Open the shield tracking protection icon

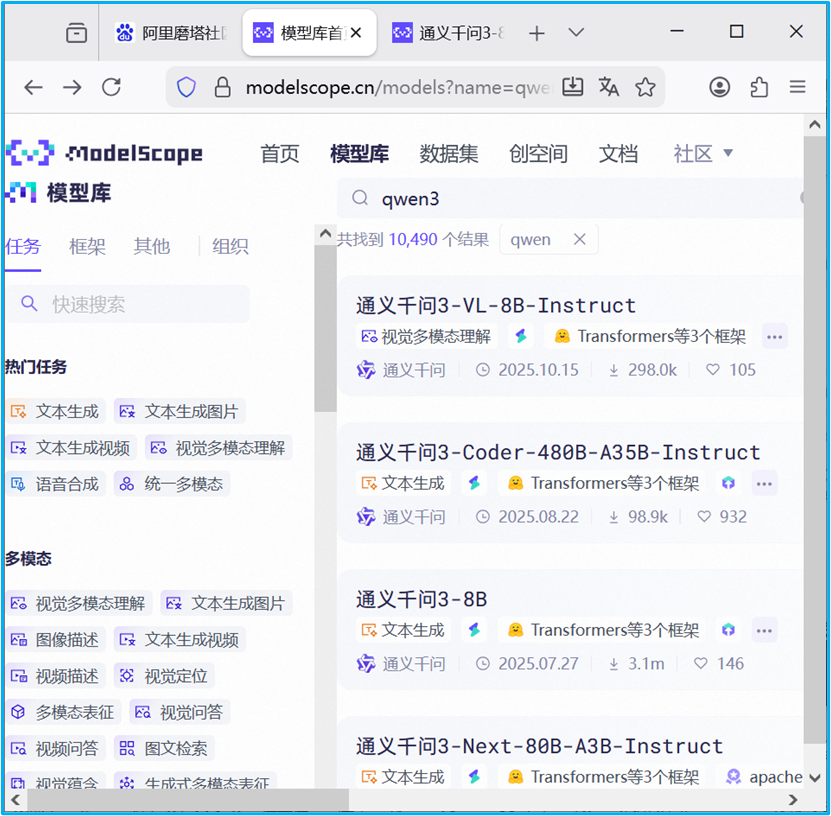(186, 87)
